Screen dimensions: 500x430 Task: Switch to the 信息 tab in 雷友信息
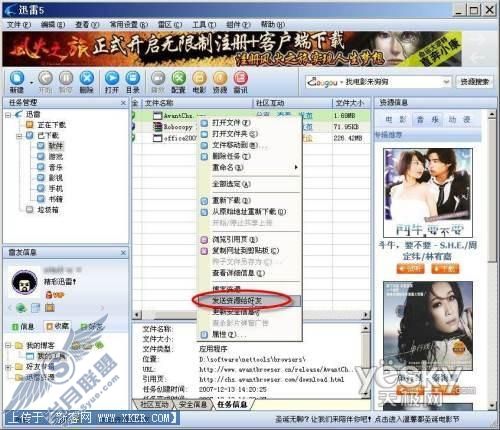click(23, 327)
